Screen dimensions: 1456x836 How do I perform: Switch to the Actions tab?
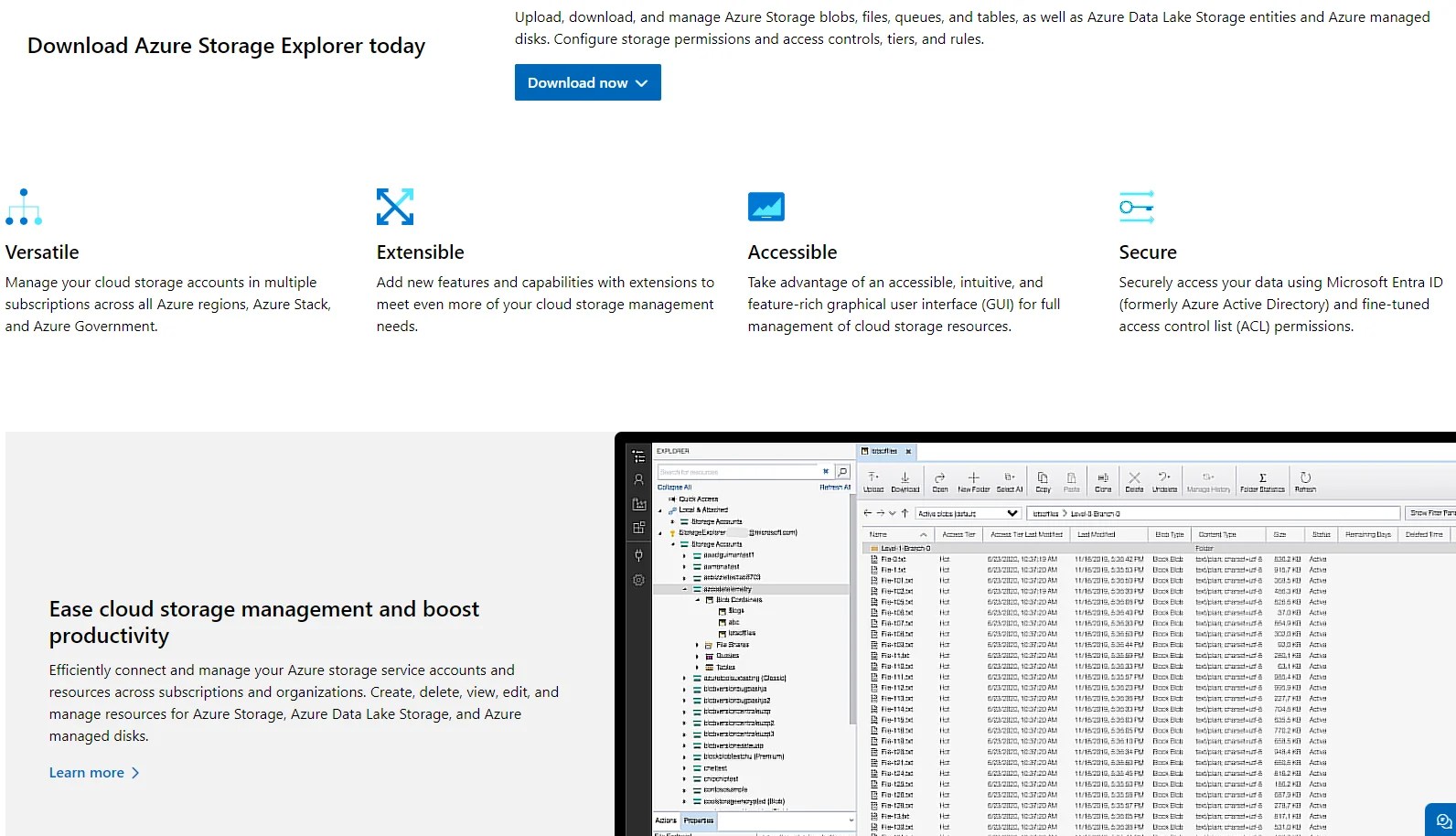(x=666, y=820)
